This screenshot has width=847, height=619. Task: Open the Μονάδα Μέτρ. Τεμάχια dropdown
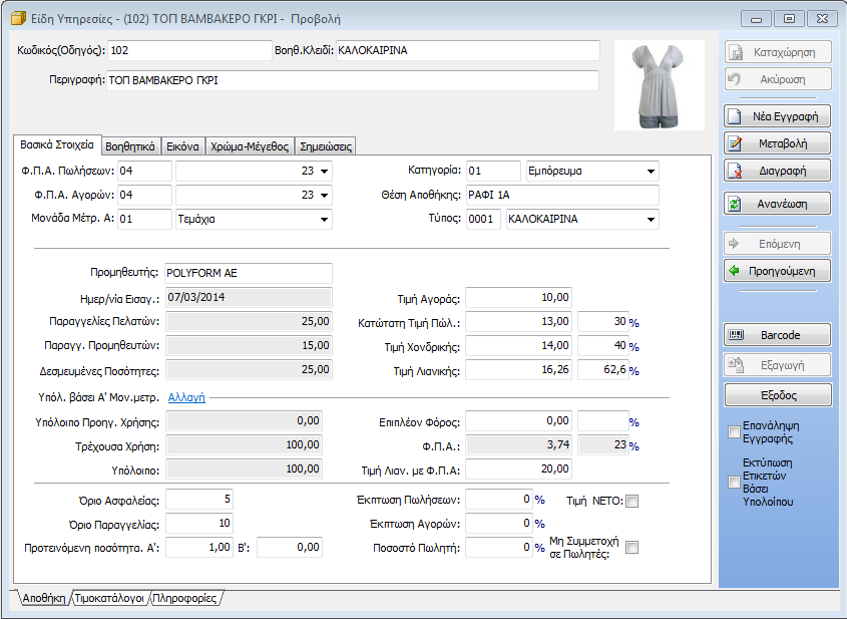(x=325, y=219)
